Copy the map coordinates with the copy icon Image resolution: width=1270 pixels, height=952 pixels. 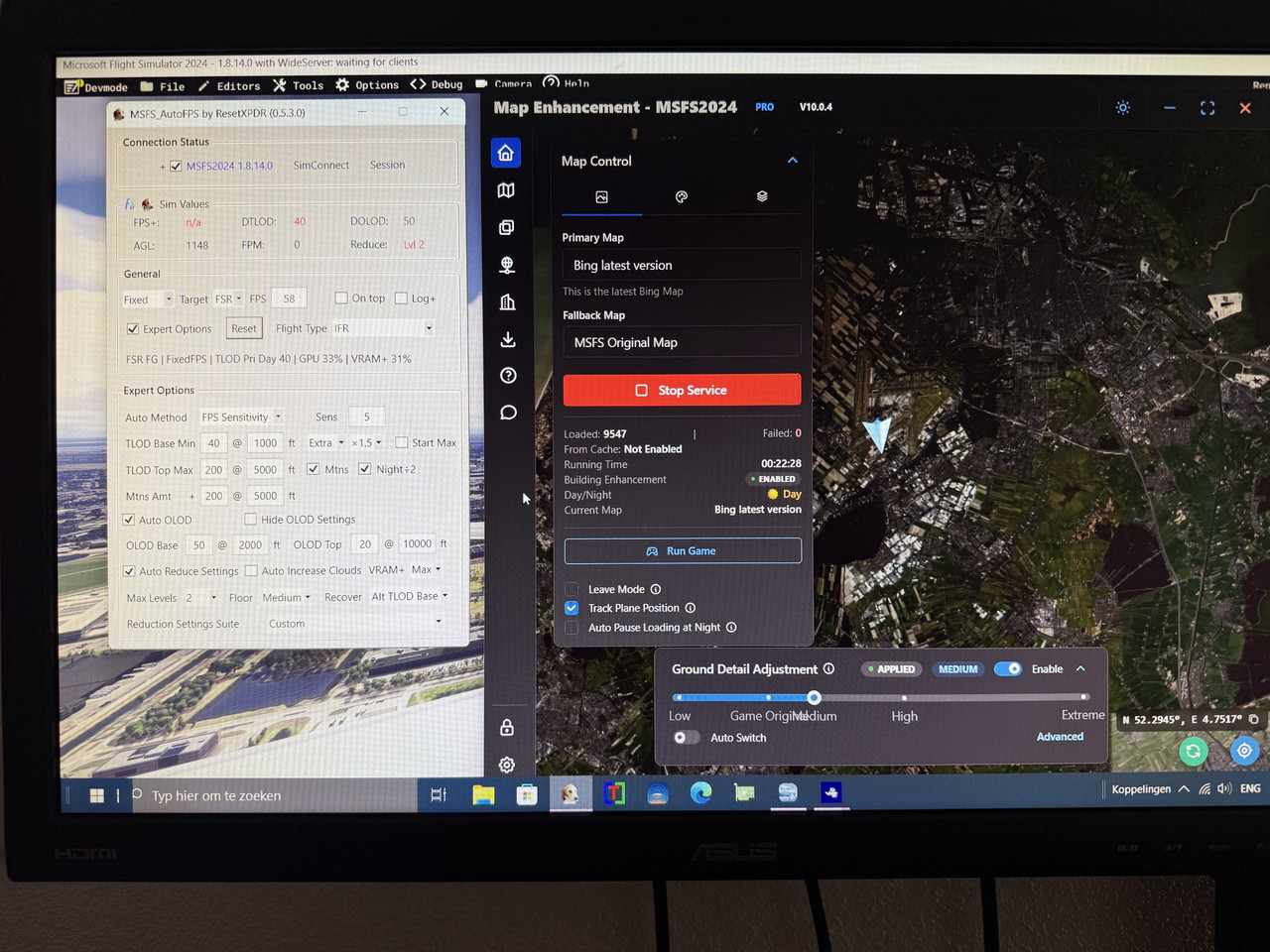(x=1254, y=719)
